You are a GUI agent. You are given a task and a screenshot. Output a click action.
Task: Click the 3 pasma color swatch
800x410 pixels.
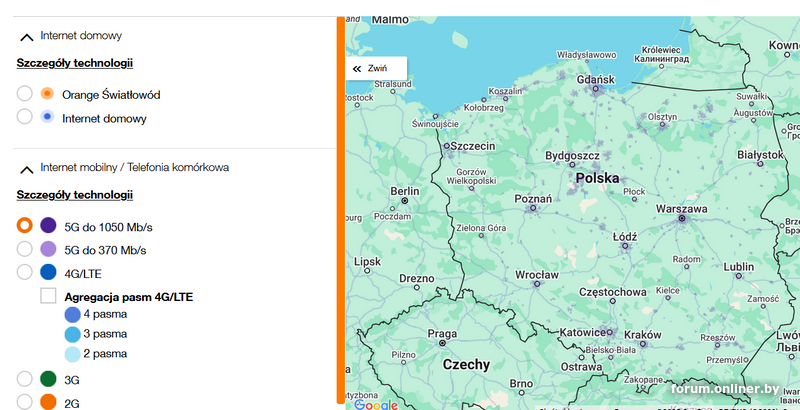pos(72,335)
